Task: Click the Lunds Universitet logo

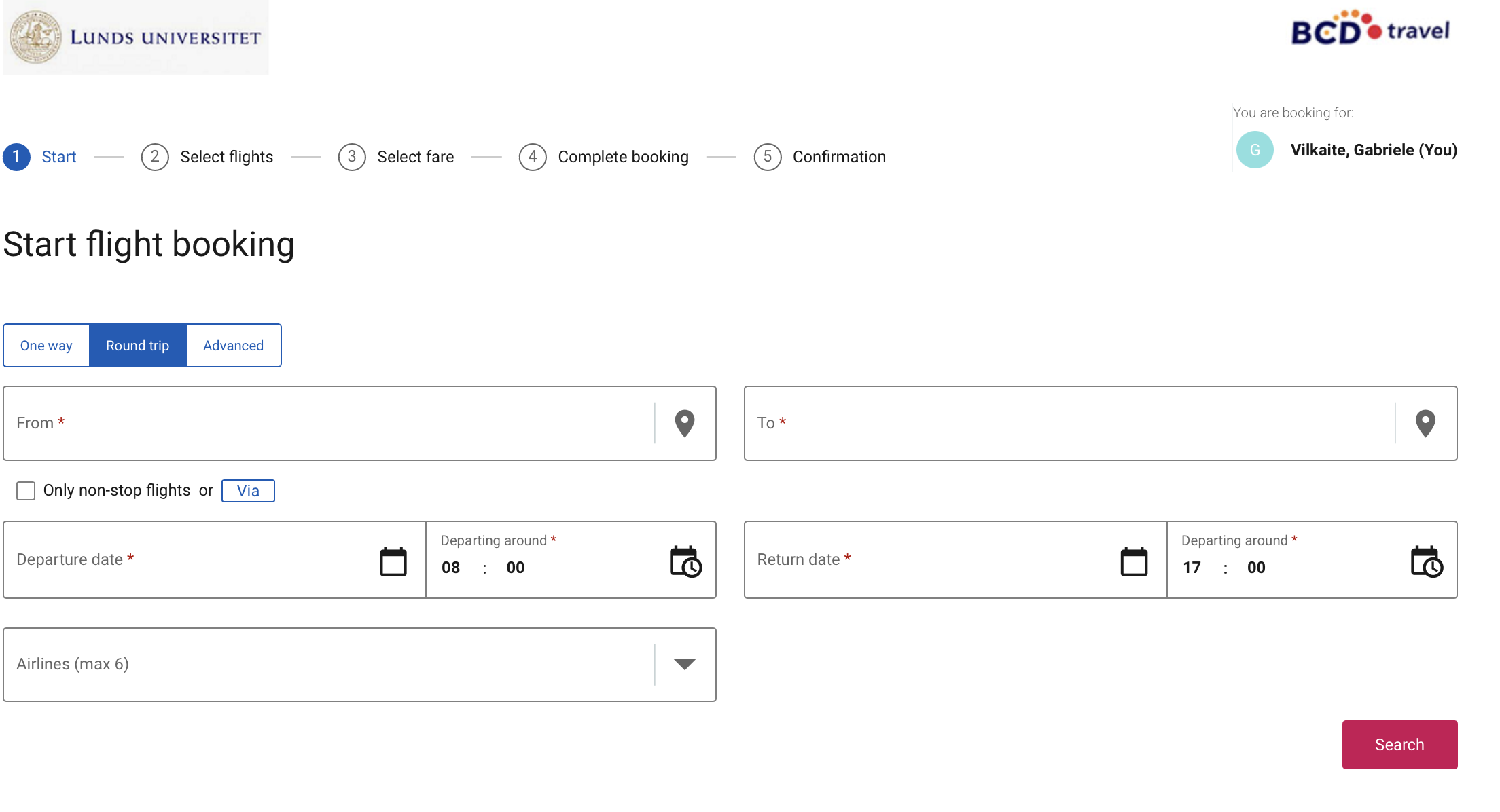Action: (x=136, y=37)
